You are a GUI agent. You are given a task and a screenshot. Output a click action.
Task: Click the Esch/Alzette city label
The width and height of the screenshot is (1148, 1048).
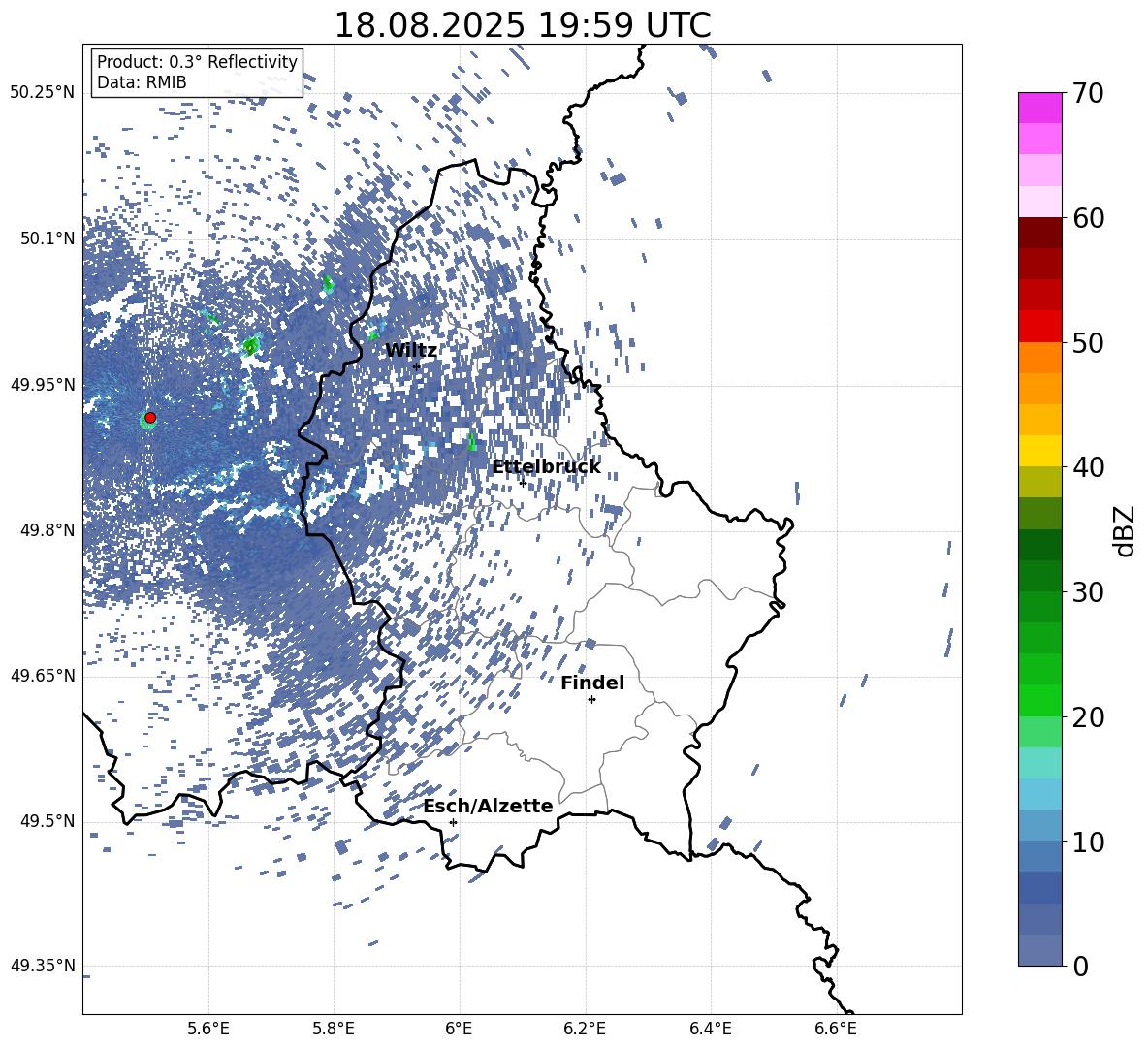pos(488,806)
